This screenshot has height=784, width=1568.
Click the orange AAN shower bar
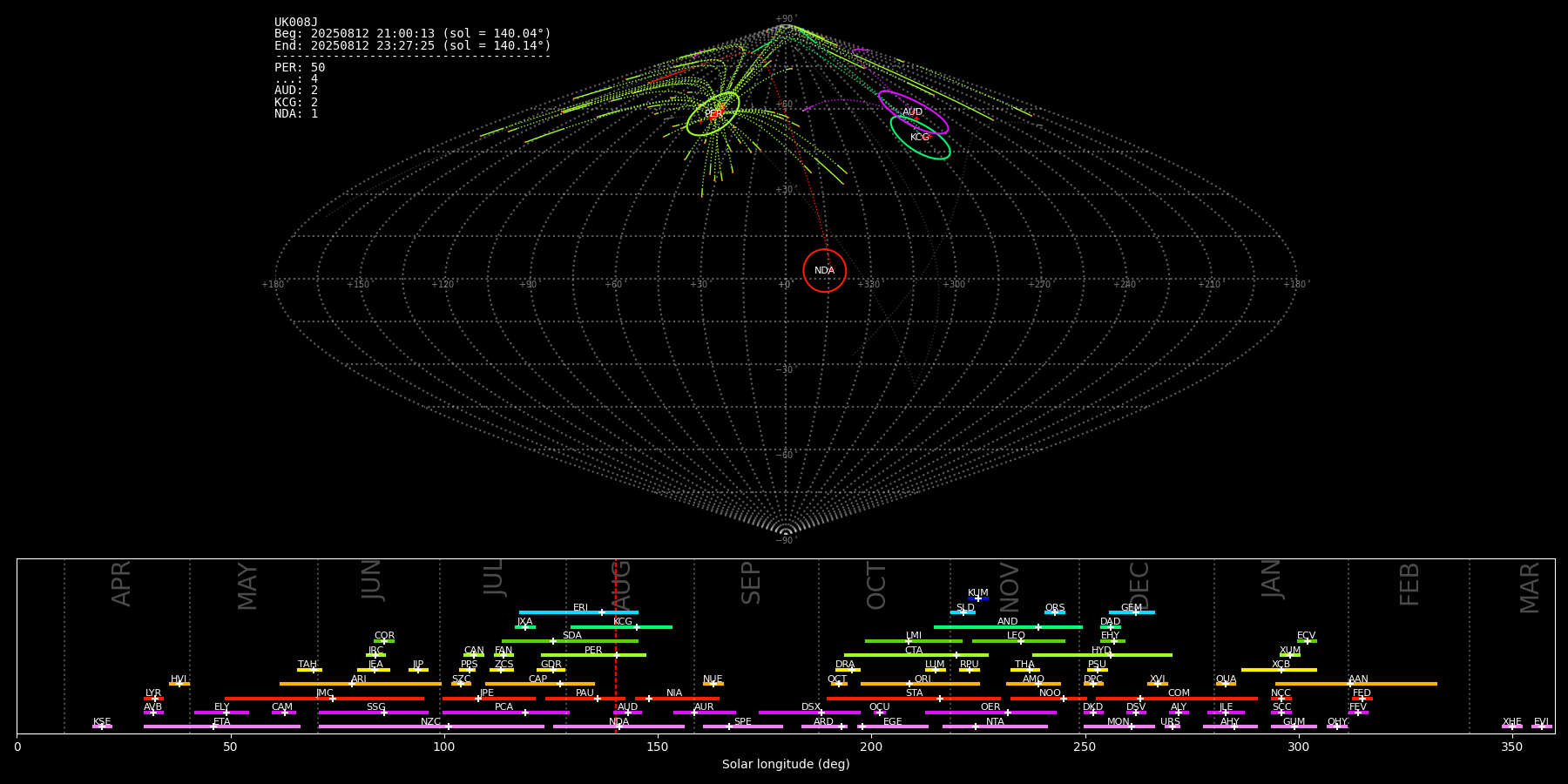click(x=1356, y=684)
